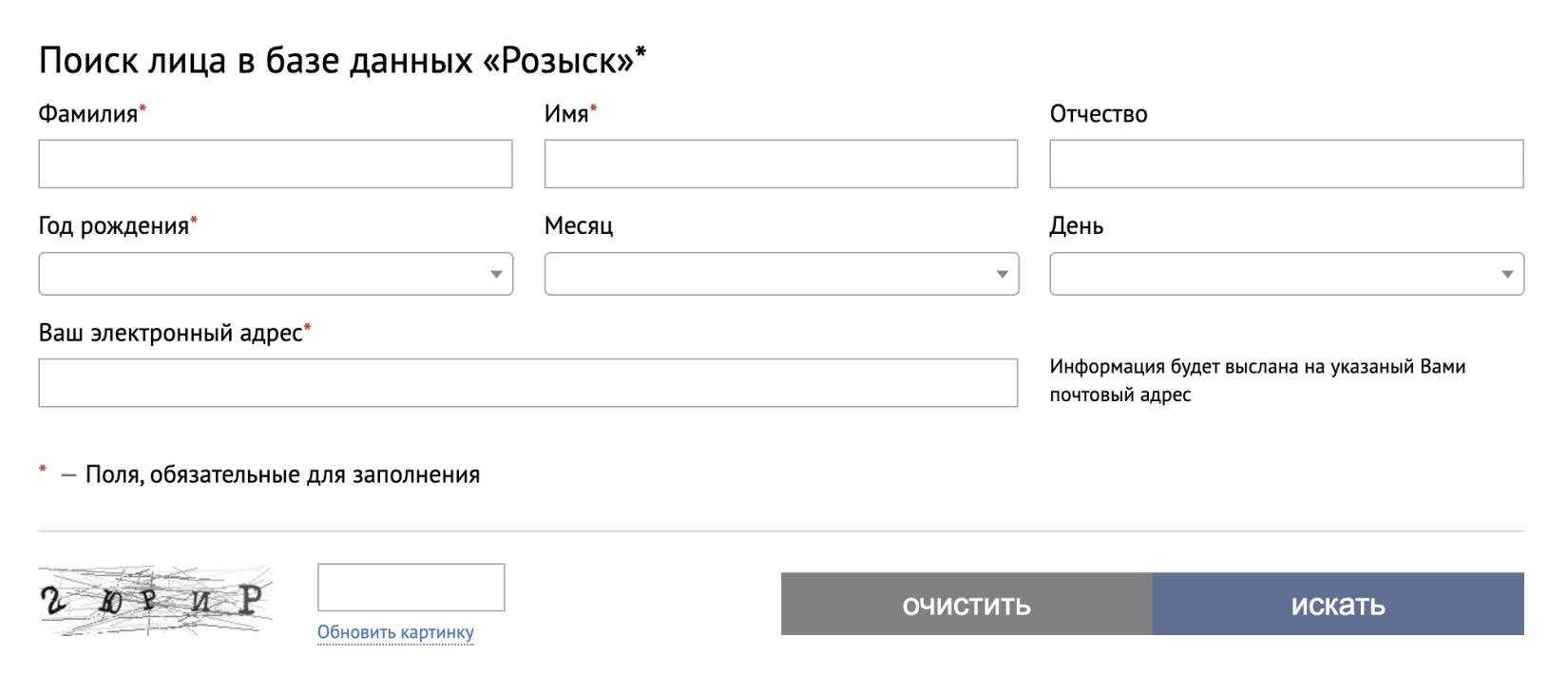1568x675 pixels.
Task: Click the День label text
Action: click(1076, 225)
